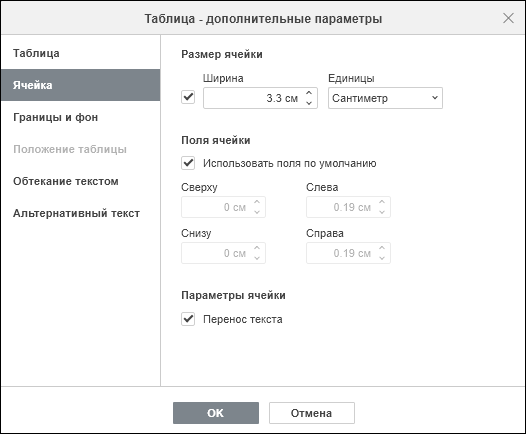
Task: Click inside the Ширина input field
Action: tap(254, 98)
